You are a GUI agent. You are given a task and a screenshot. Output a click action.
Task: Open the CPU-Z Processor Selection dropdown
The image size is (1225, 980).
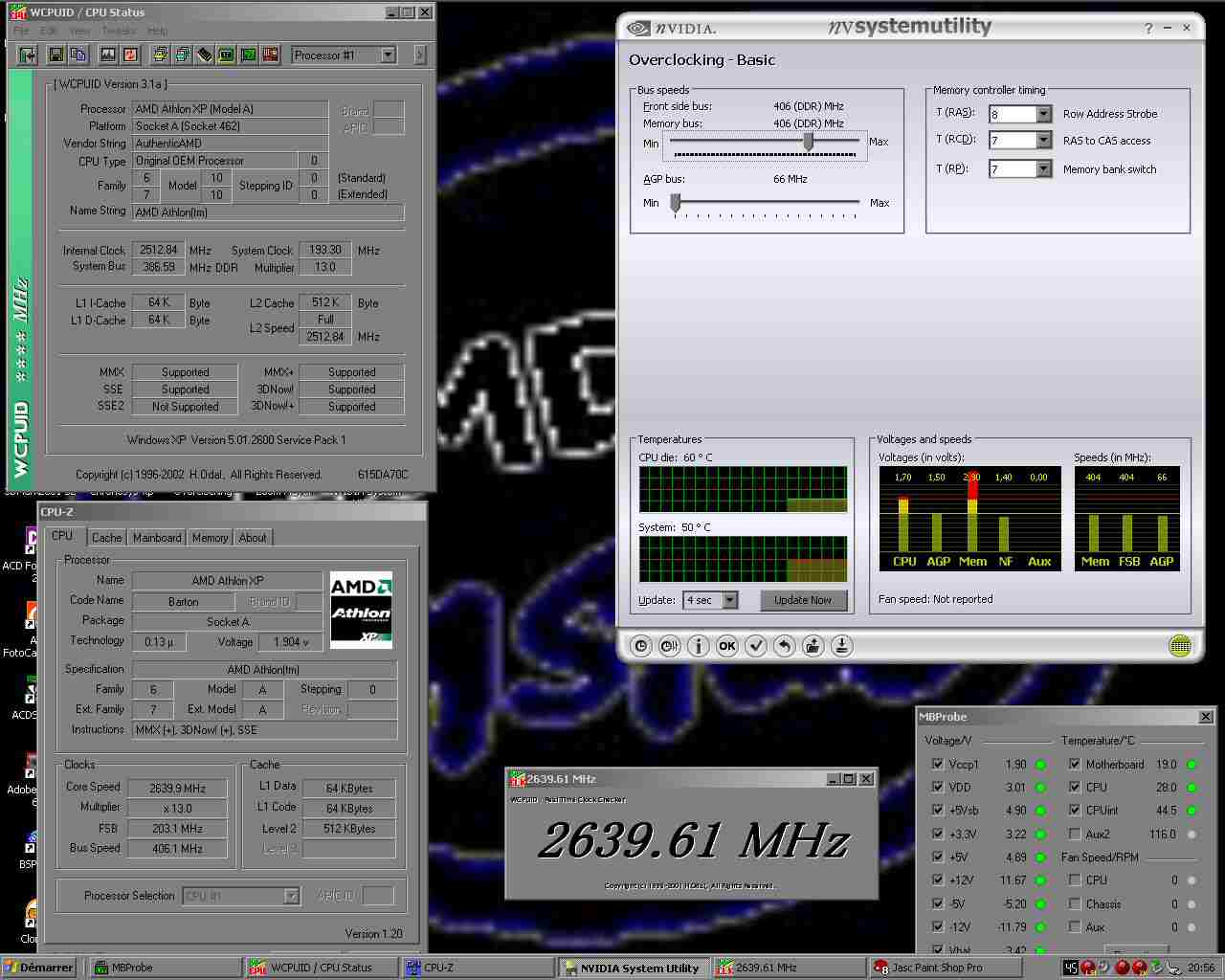tap(291, 896)
